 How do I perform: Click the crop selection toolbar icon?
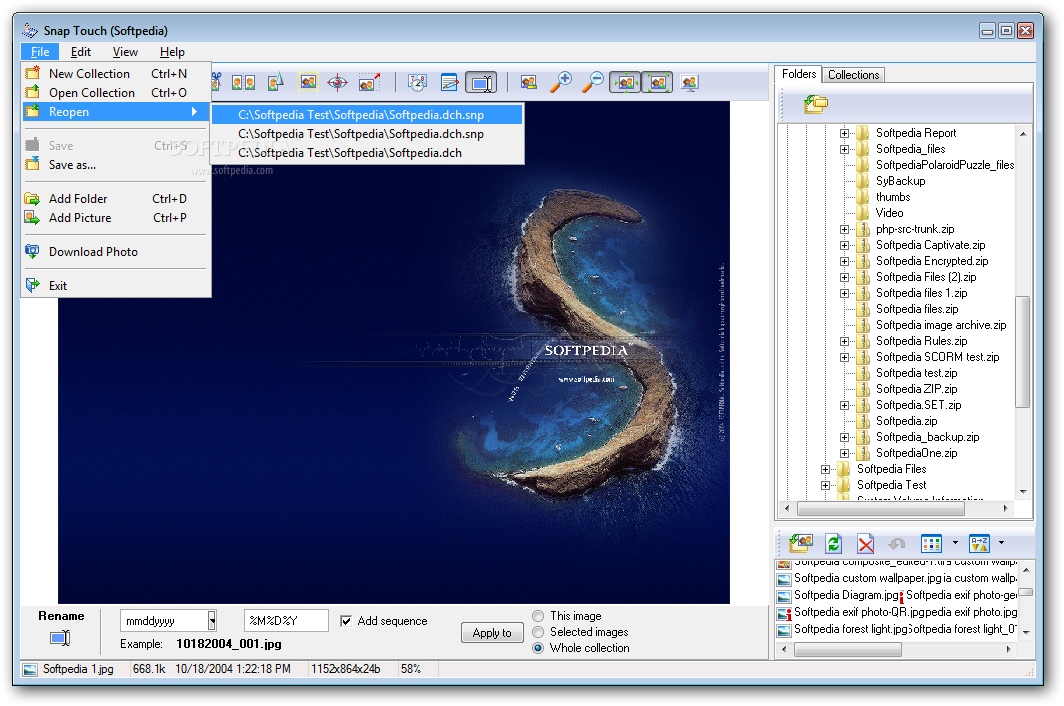[308, 83]
